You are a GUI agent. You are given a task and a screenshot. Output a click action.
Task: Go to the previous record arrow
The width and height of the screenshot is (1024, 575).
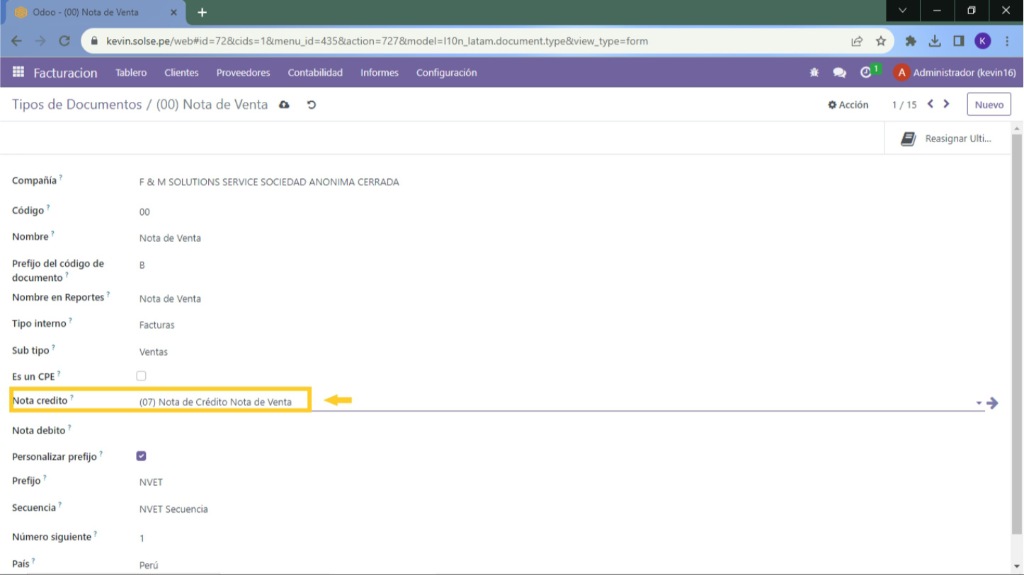(x=930, y=104)
